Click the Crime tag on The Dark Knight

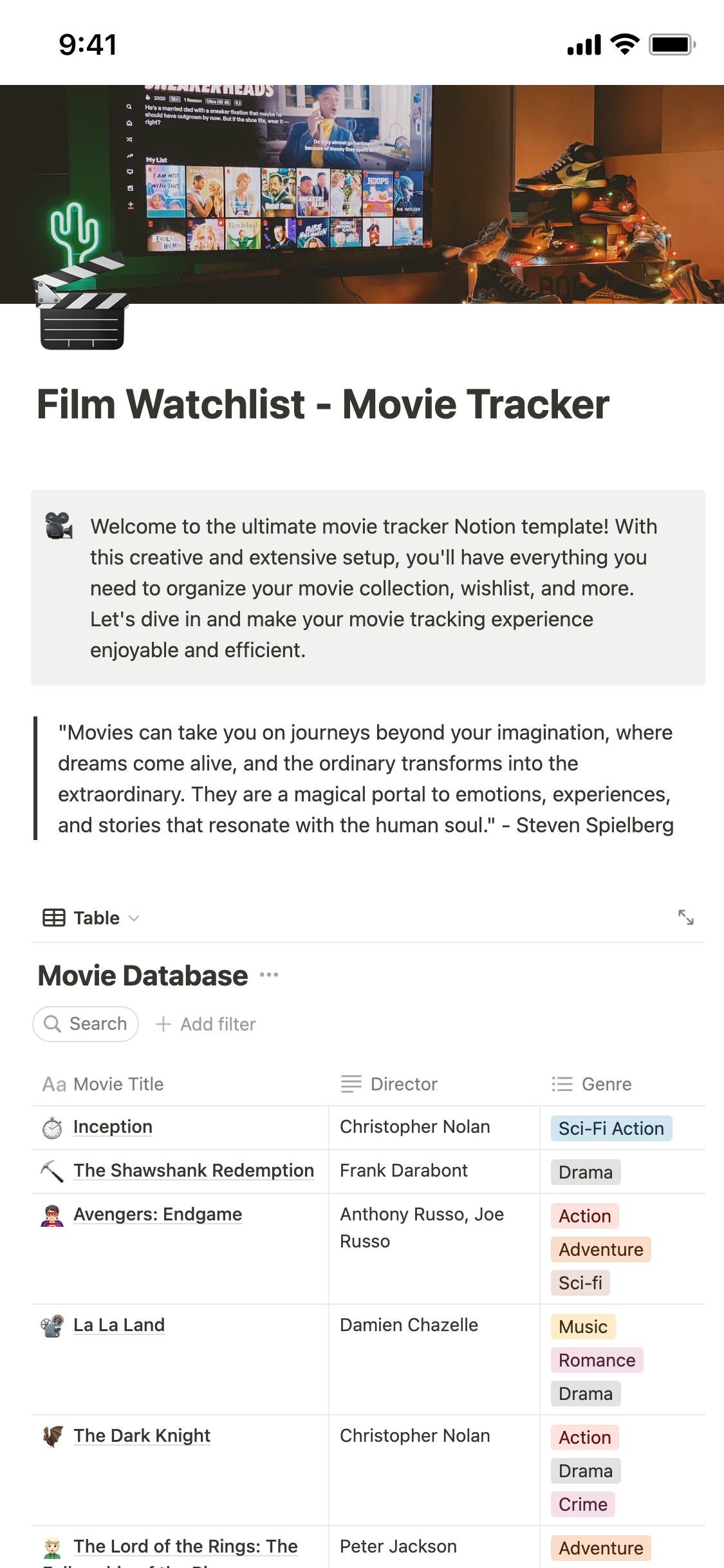[582, 1504]
